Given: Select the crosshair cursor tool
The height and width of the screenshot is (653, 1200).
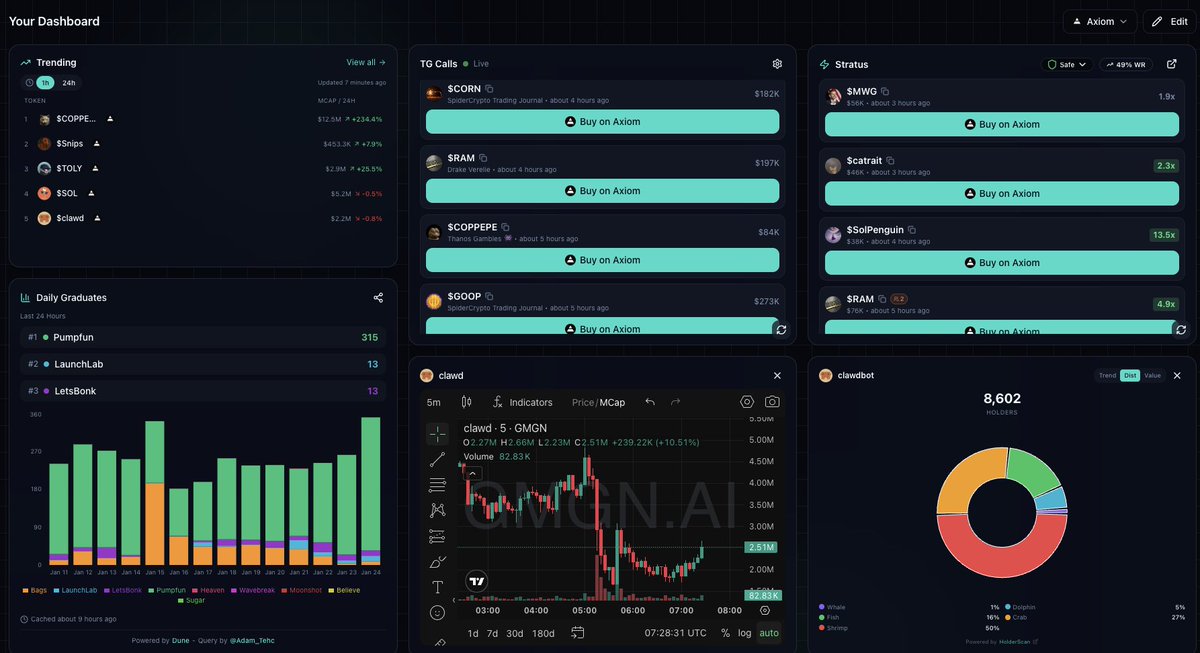Looking at the screenshot, I should tap(437, 434).
